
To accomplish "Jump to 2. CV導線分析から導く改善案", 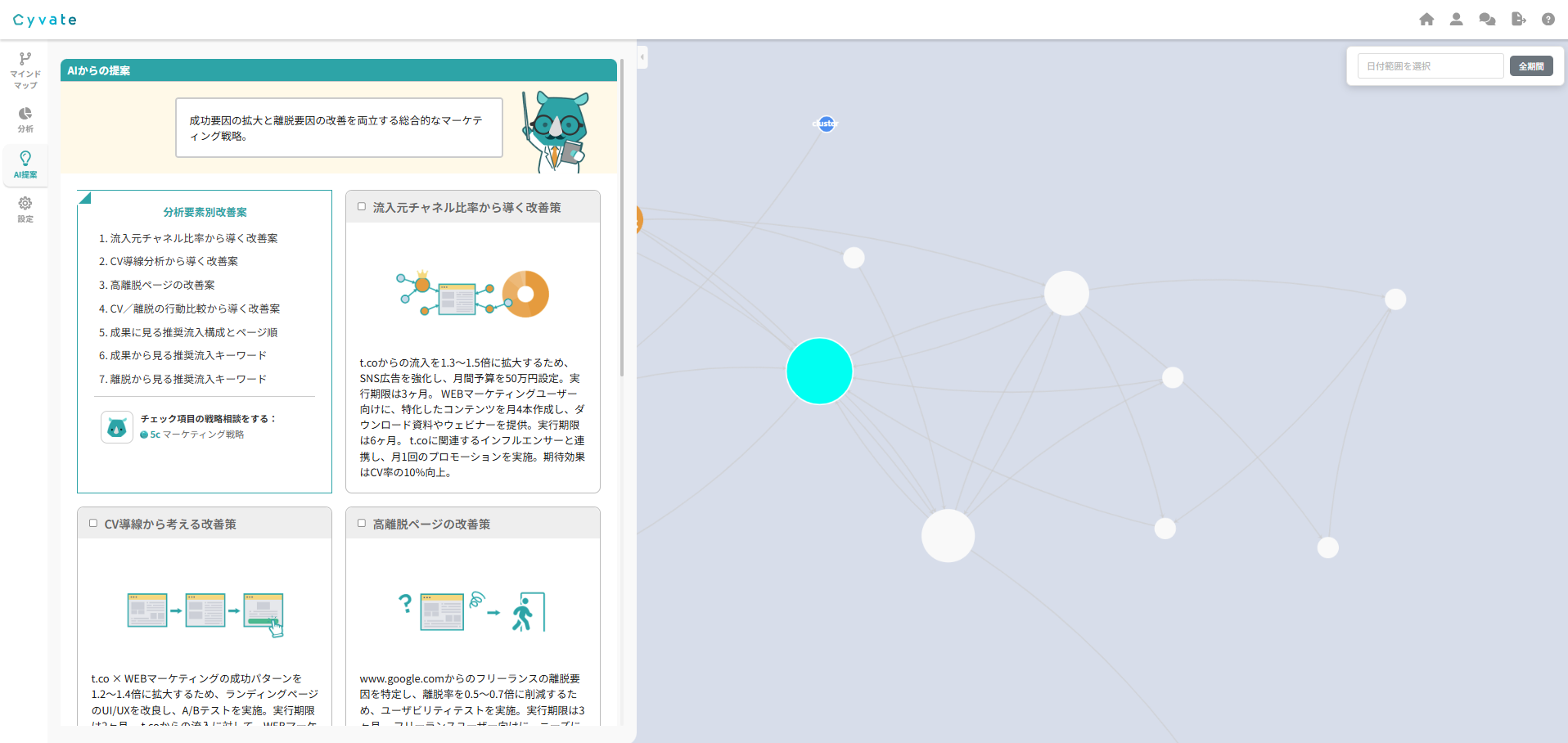I will [x=169, y=261].
